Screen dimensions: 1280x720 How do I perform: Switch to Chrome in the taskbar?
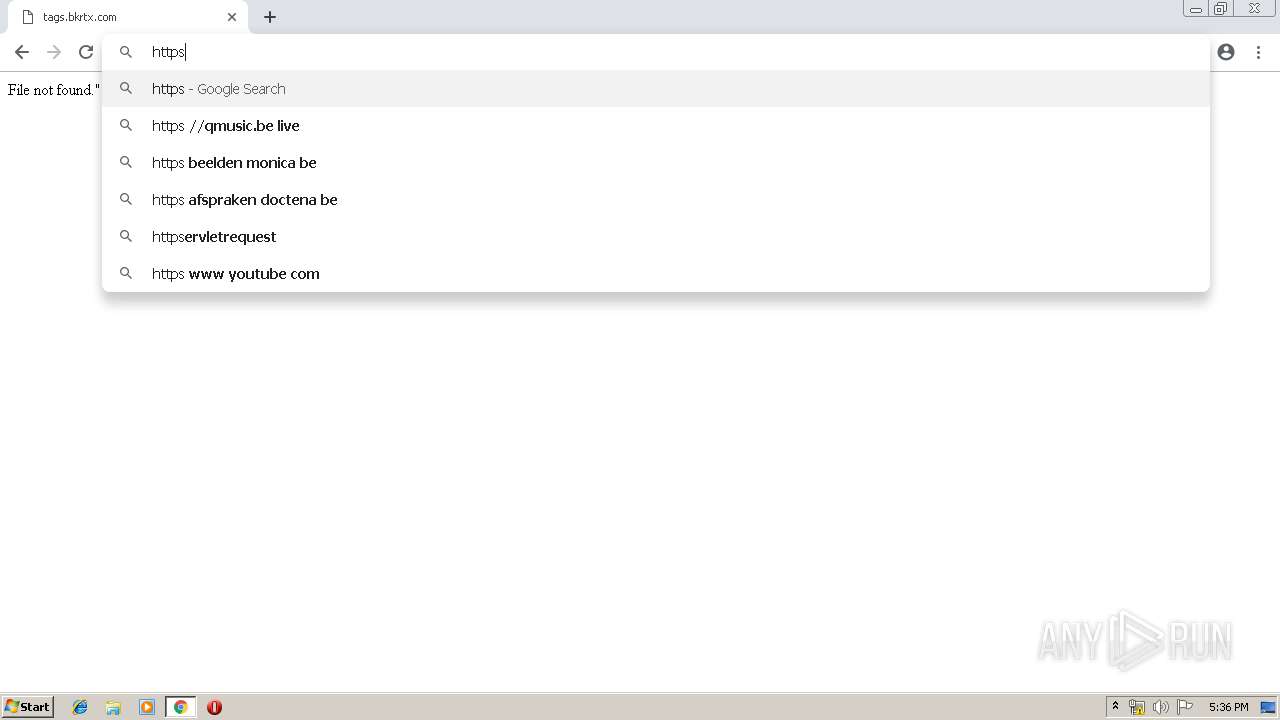(180, 707)
